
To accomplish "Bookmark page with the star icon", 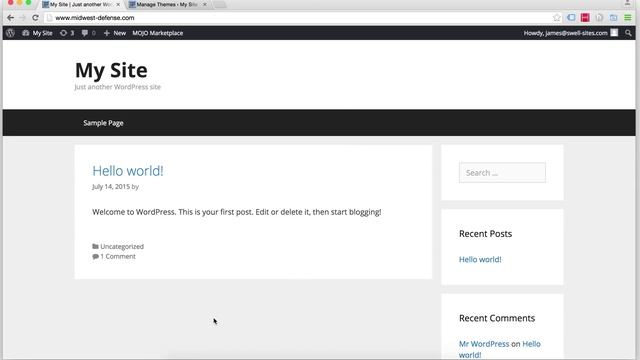I will pos(557,18).
